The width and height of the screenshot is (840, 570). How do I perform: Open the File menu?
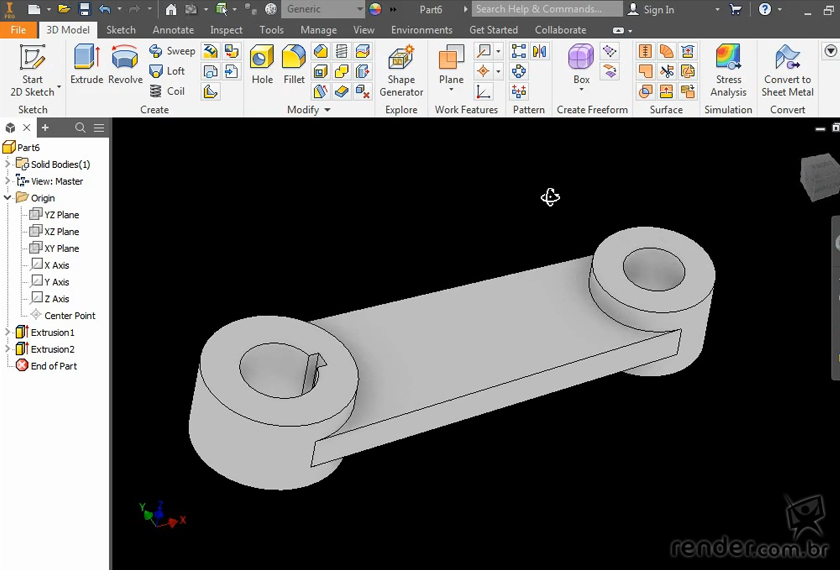tap(18, 30)
